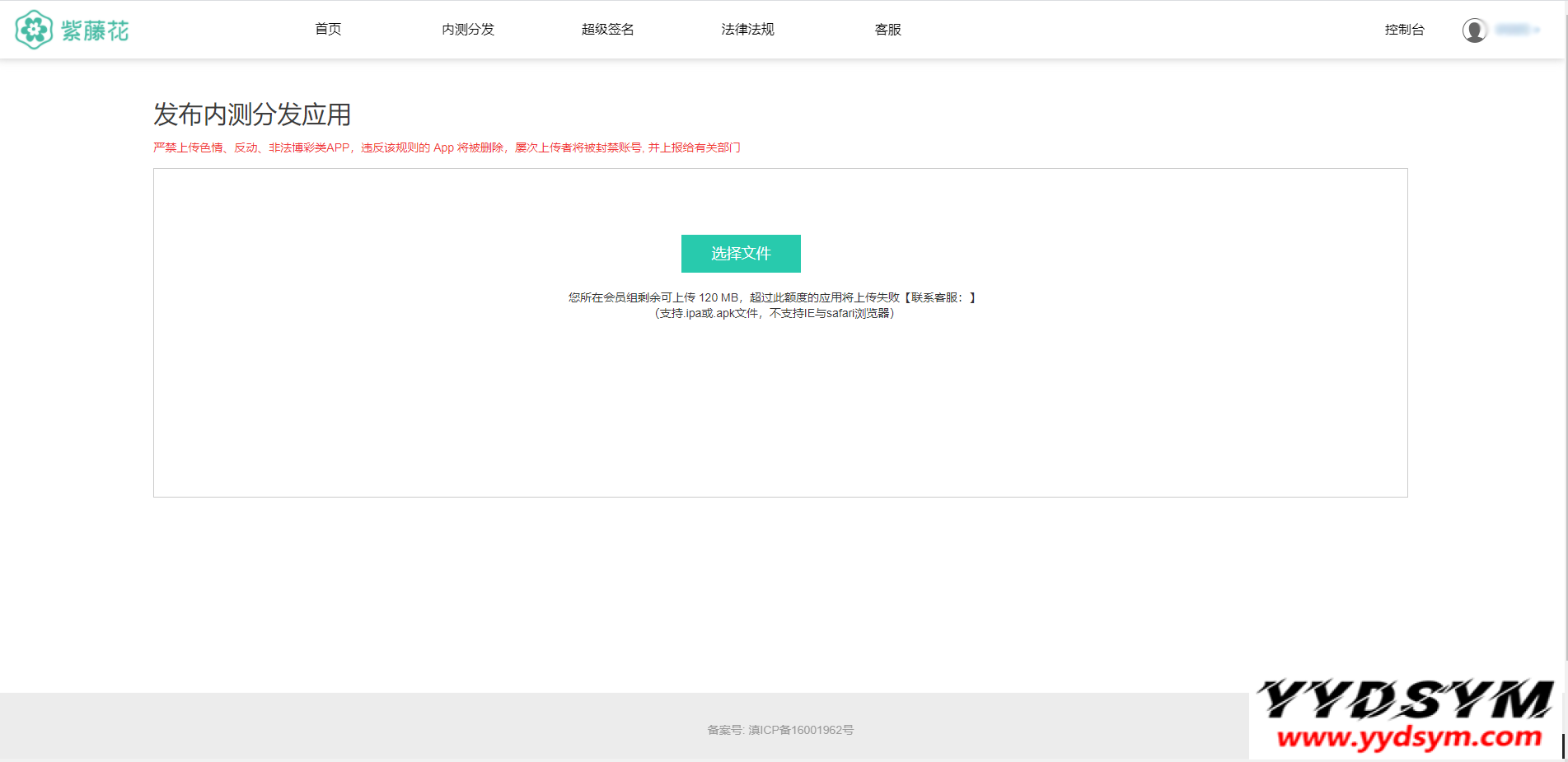
Task: Click the user avatar icon
Action: [1474, 30]
